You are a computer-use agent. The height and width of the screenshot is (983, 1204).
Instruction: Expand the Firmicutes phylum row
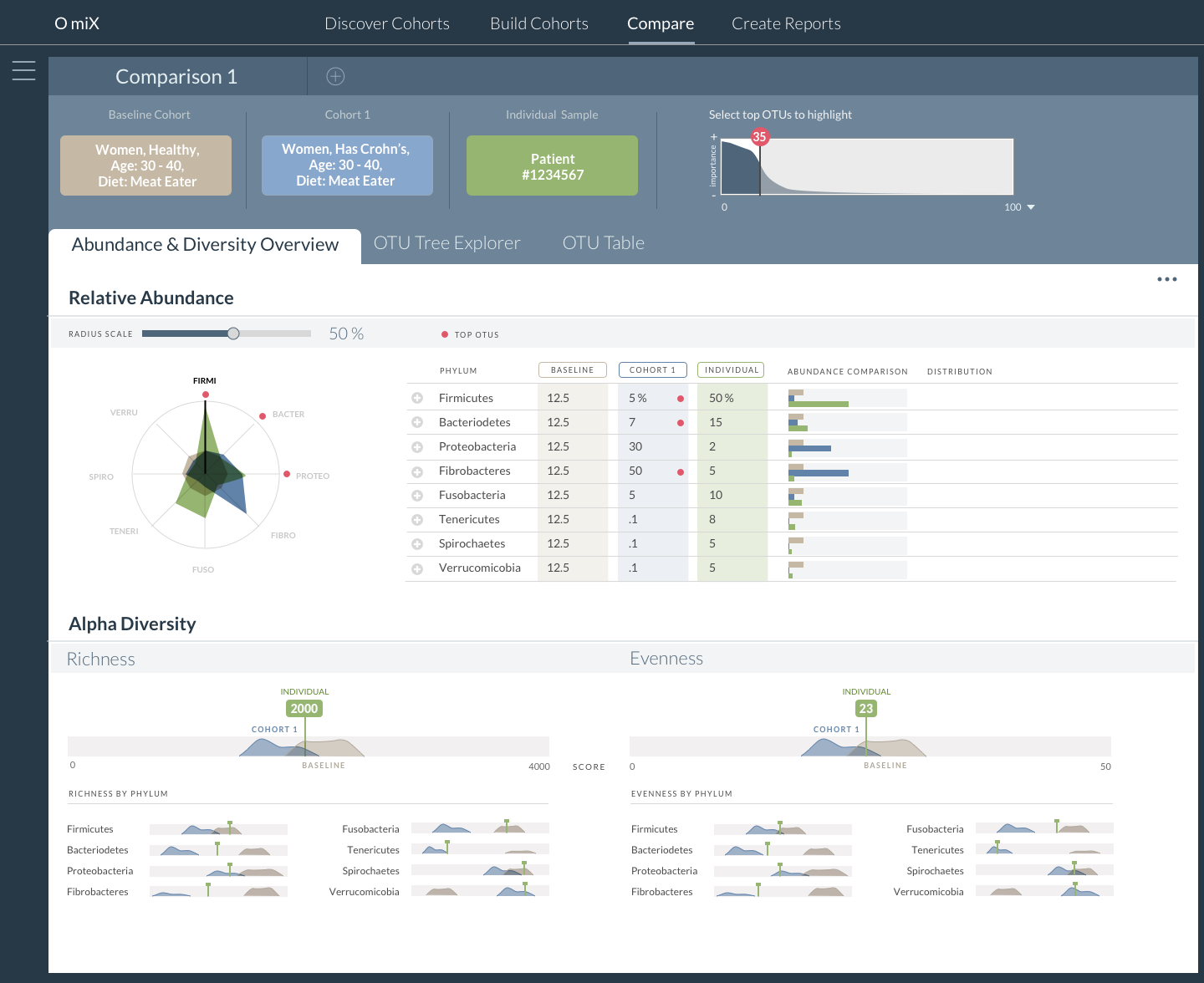[417, 399]
